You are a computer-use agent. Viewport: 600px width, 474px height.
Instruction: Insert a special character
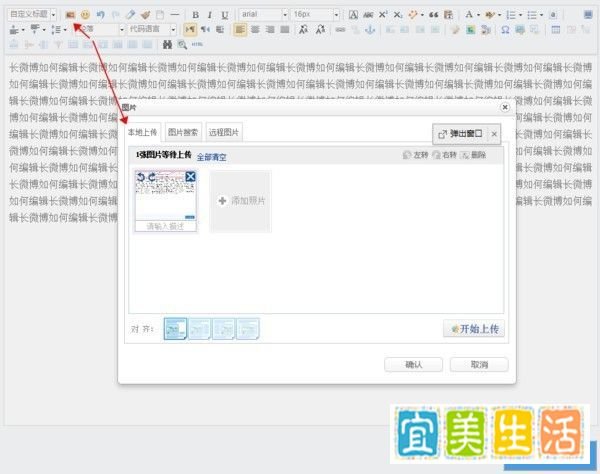tap(505, 29)
